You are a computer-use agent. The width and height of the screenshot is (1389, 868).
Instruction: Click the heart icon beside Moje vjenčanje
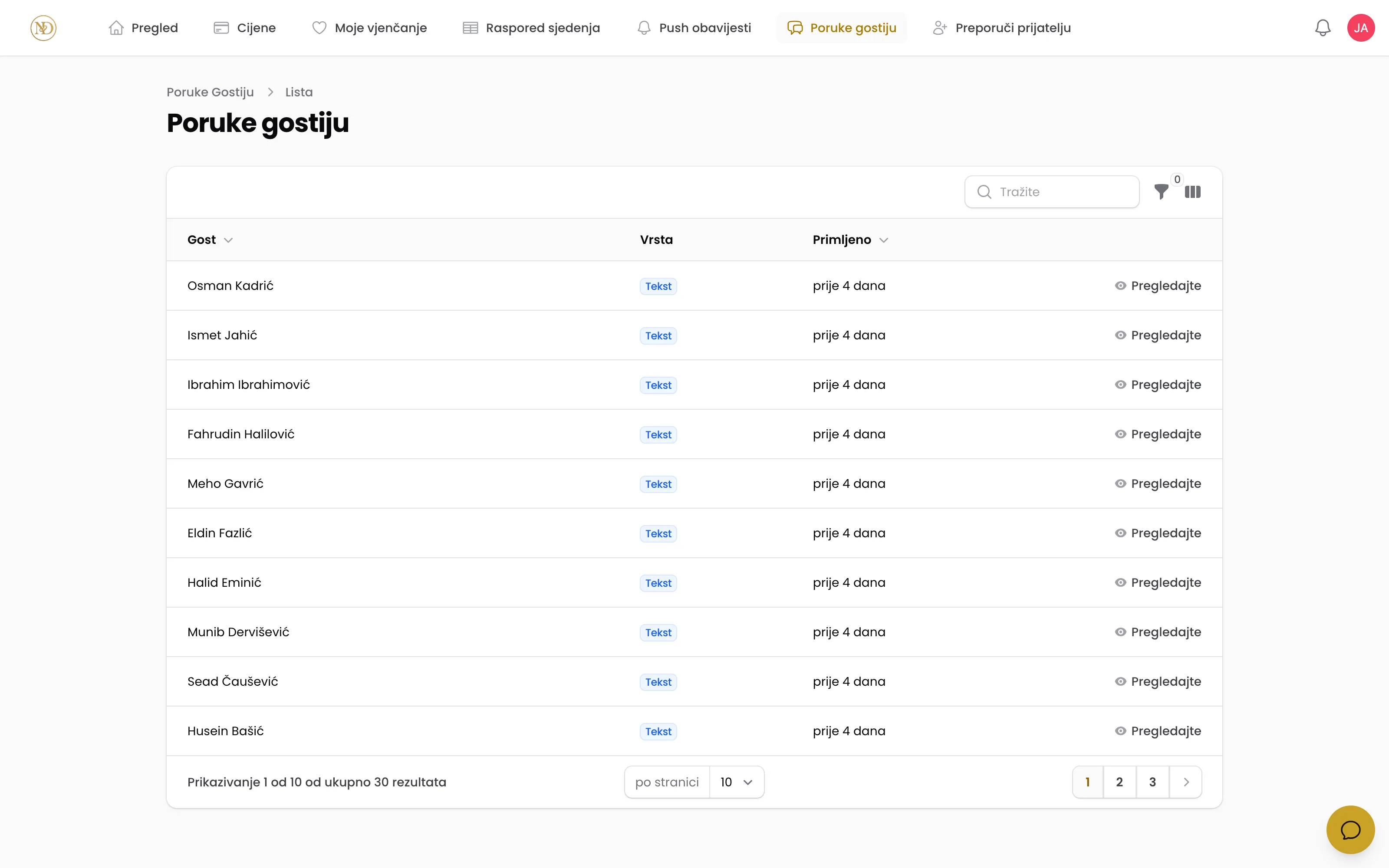[319, 27]
